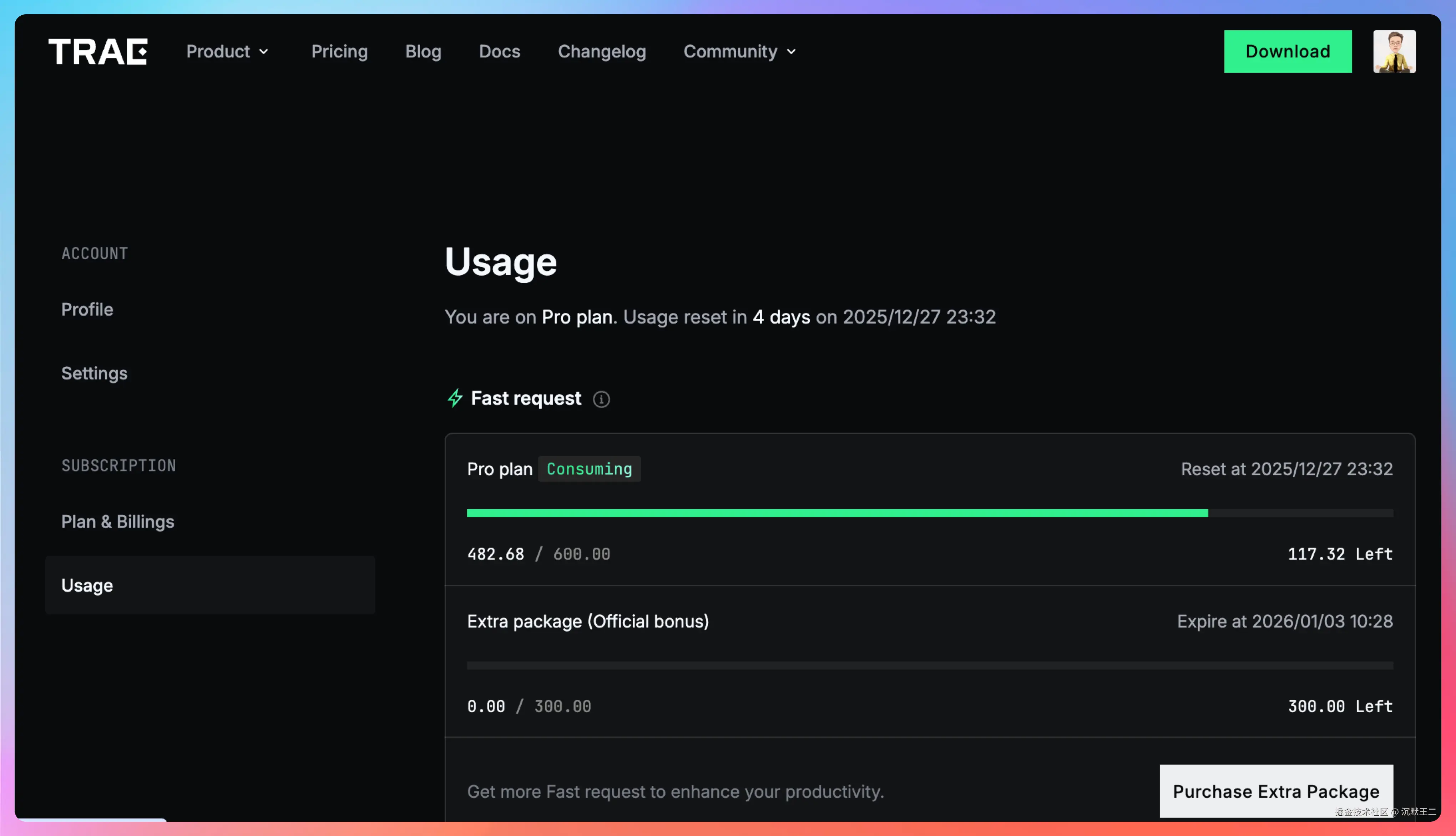Click the Extra package progress bar
Image resolution: width=1456 pixels, height=836 pixels.
tap(929, 665)
